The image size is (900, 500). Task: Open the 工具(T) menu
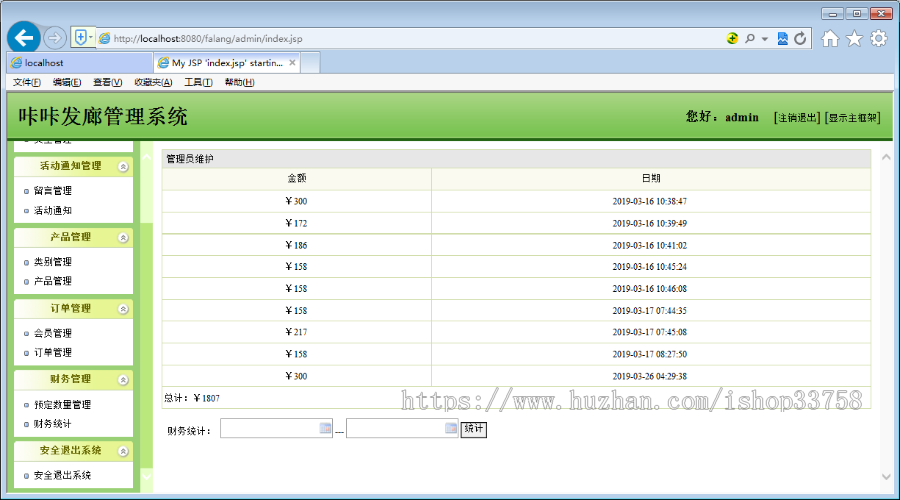[198, 82]
